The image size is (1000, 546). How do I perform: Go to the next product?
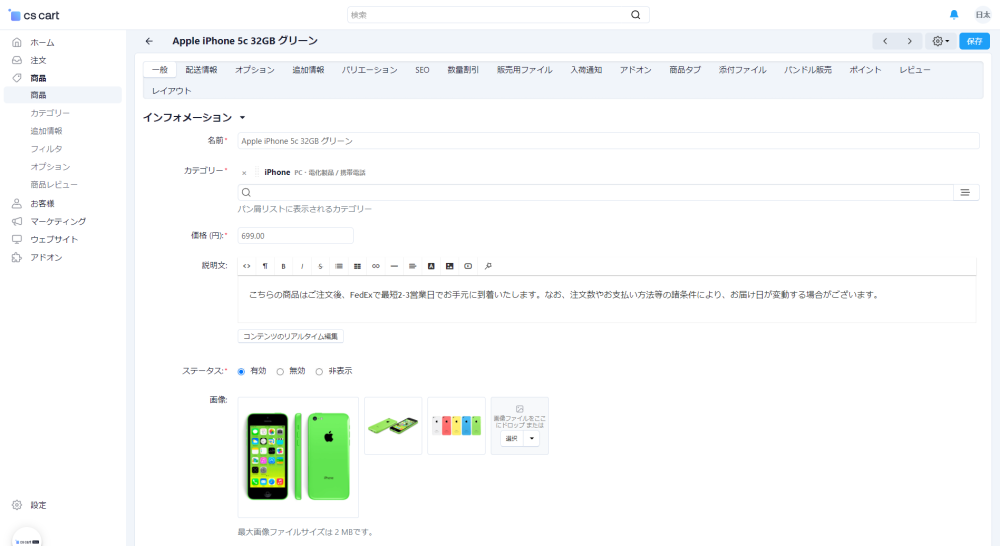909,41
